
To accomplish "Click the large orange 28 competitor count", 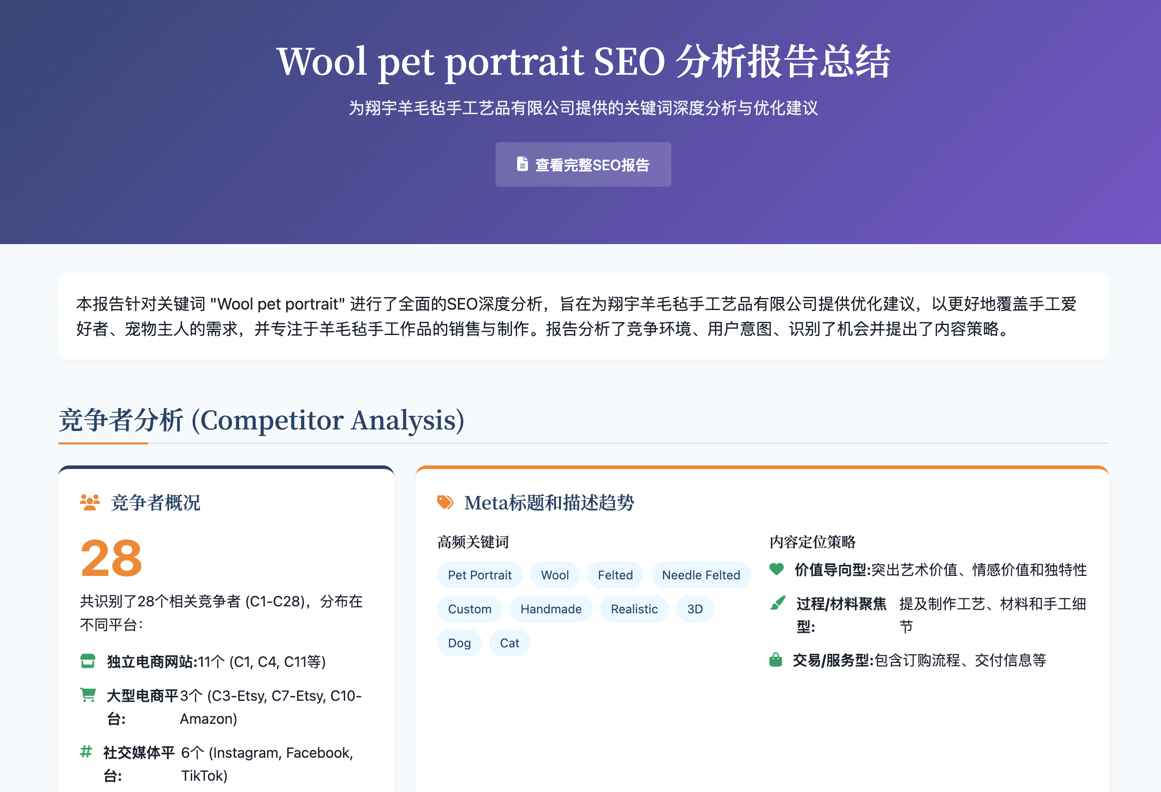I will pos(111,558).
